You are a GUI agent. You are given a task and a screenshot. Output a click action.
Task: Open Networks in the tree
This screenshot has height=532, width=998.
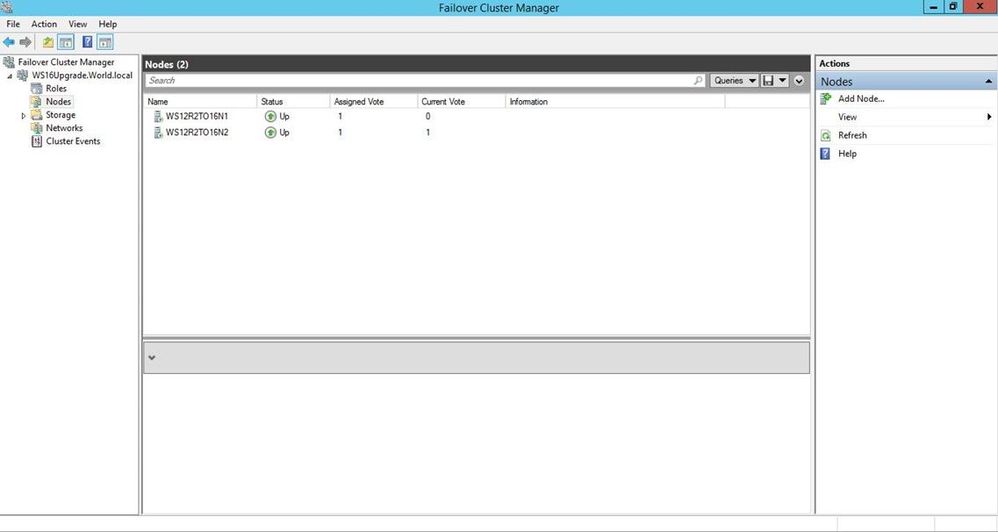pyautogui.click(x=64, y=128)
